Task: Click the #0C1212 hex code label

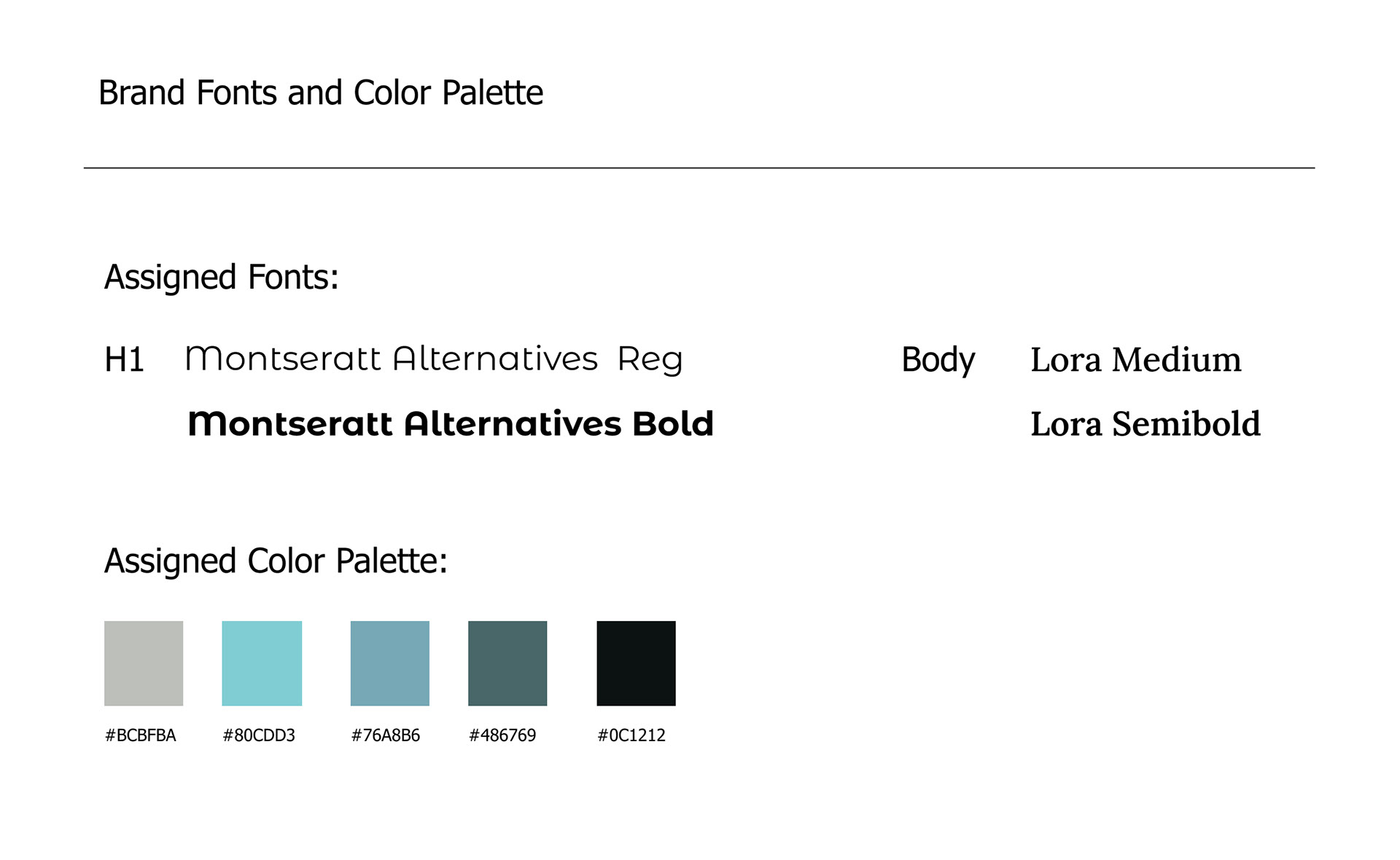Action: pyautogui.click(x=631, y=735)
